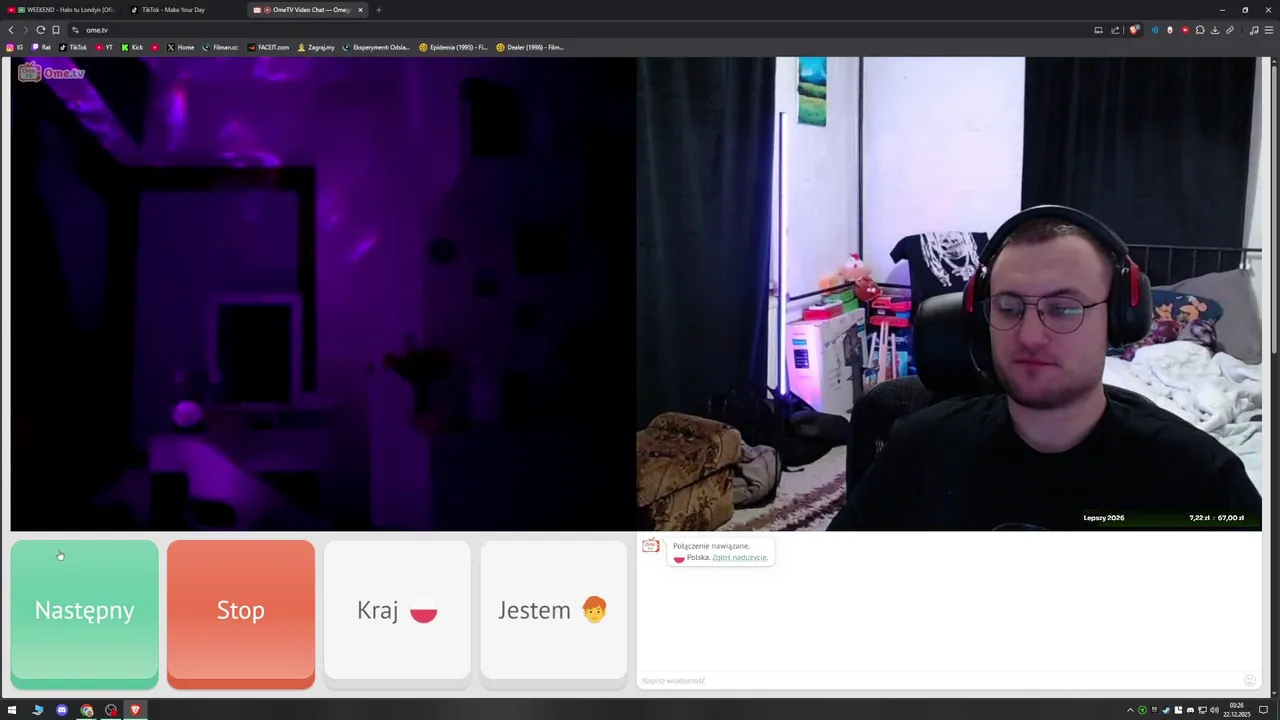
Task: Open the media control music note icon
Action: pos(1254,30)
